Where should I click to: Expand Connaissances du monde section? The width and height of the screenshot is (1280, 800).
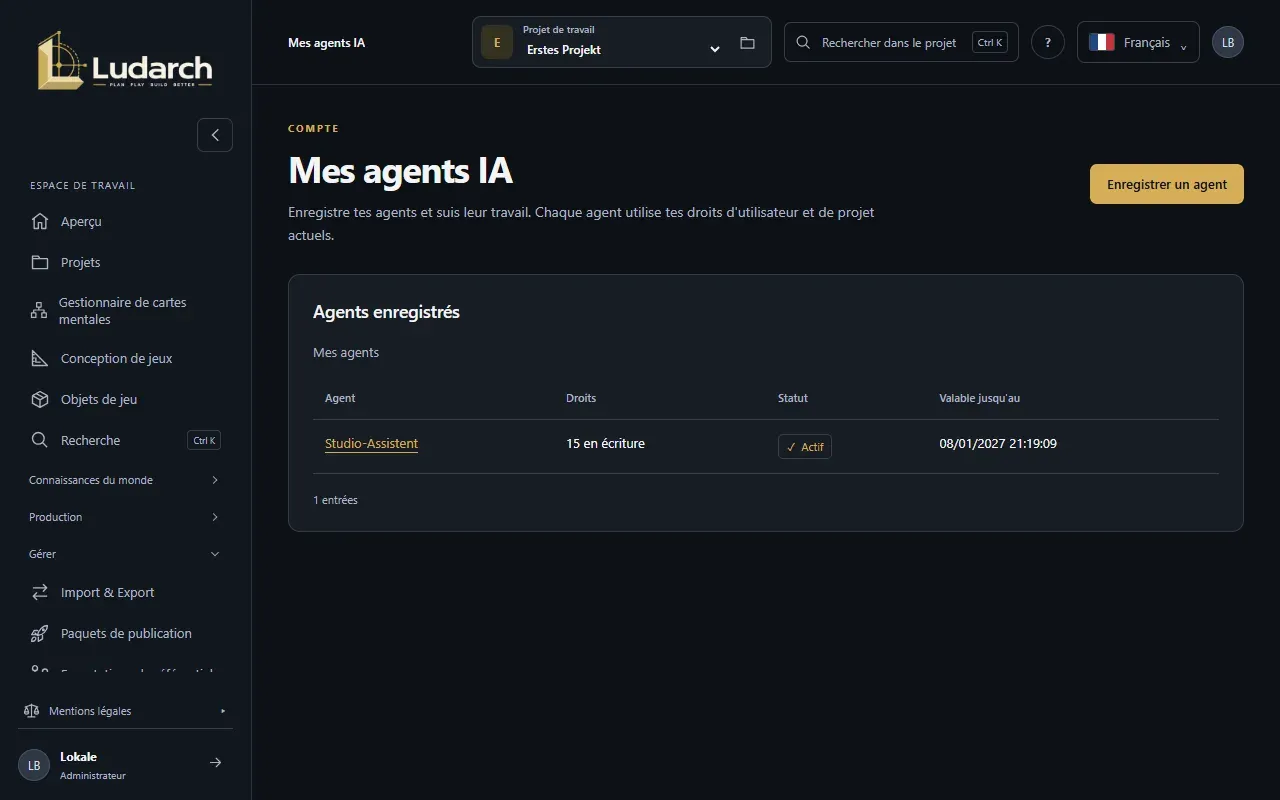tap(125, 480)
